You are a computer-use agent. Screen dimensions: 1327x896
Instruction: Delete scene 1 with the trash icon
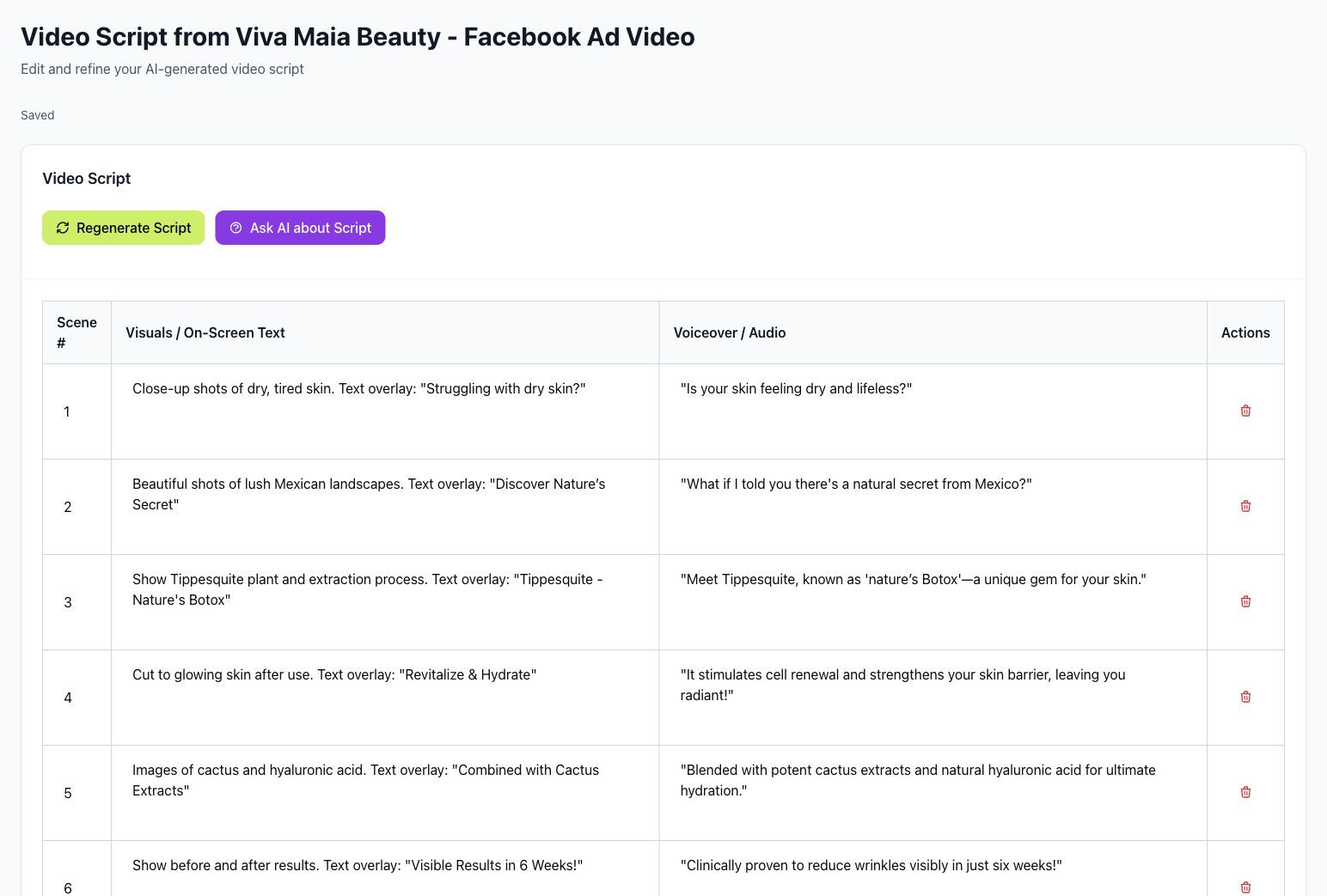(1245, 411)
